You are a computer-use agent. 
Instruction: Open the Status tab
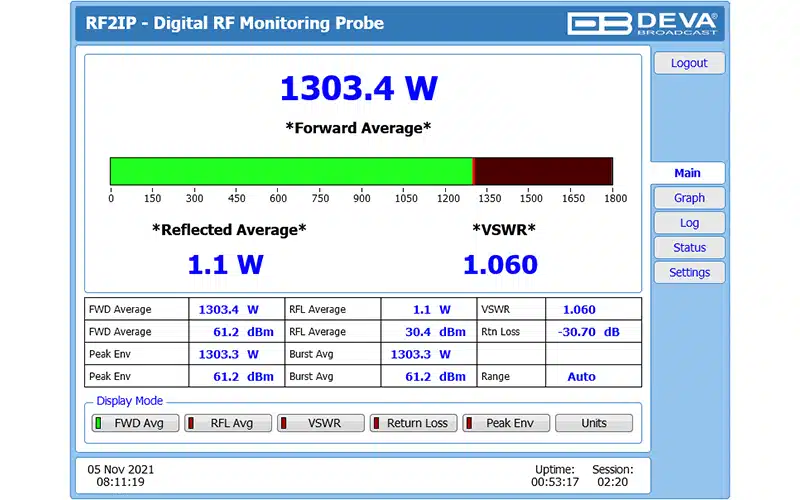tap(689, 247)
